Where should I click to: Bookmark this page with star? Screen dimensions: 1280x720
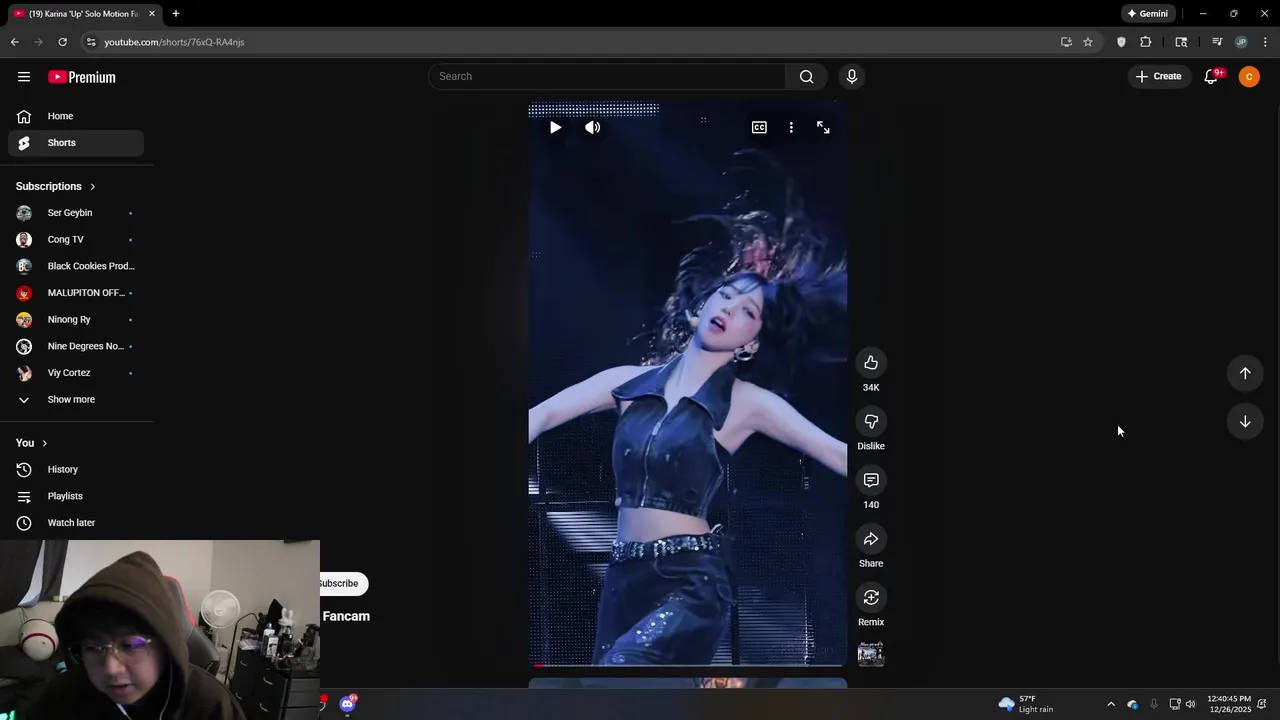(x=1088, y=42)
